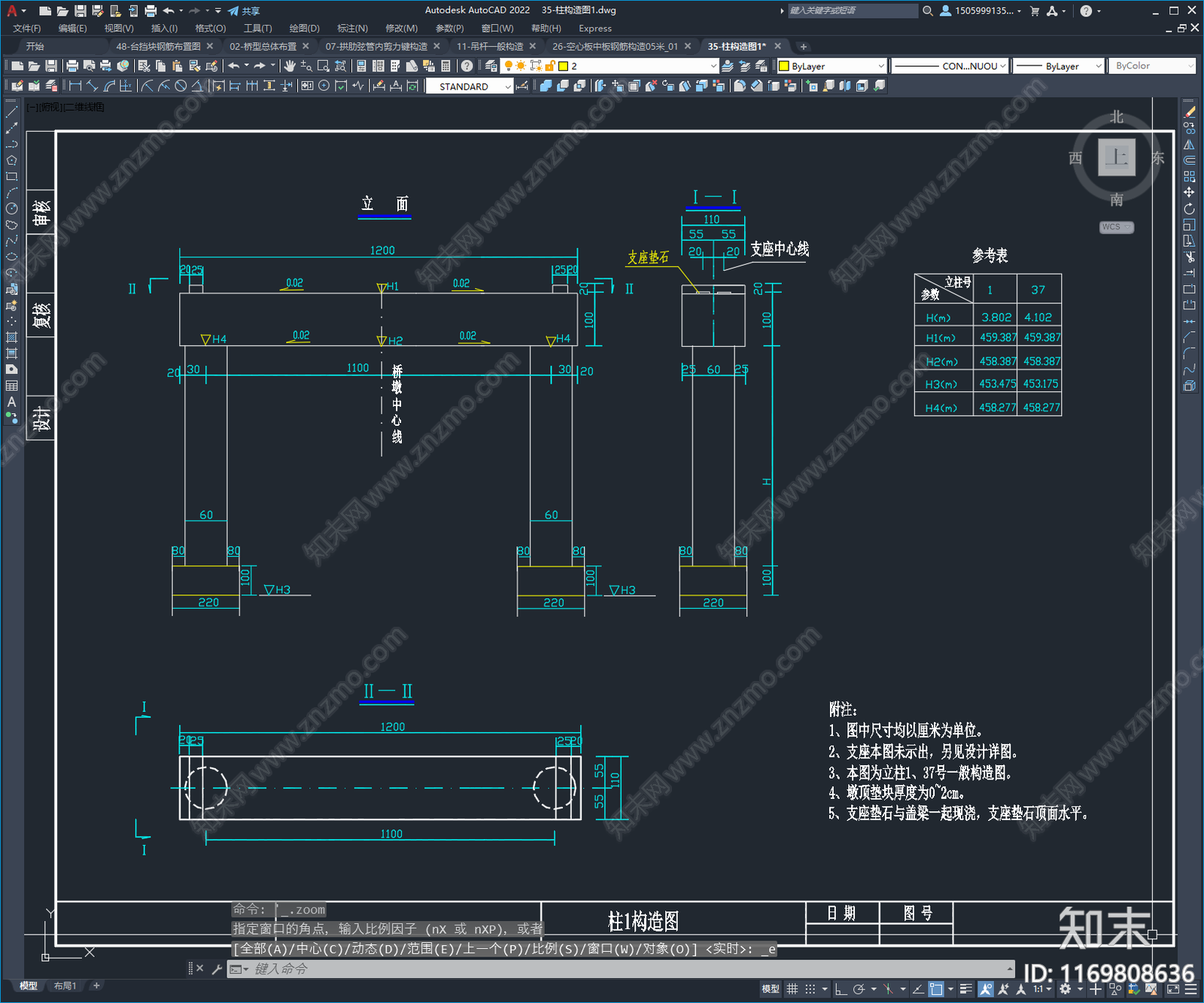The height and width of the screenshot is (1003, 1204).
Task: Click the Make Layer Current icon
Action: click(728, 66)
